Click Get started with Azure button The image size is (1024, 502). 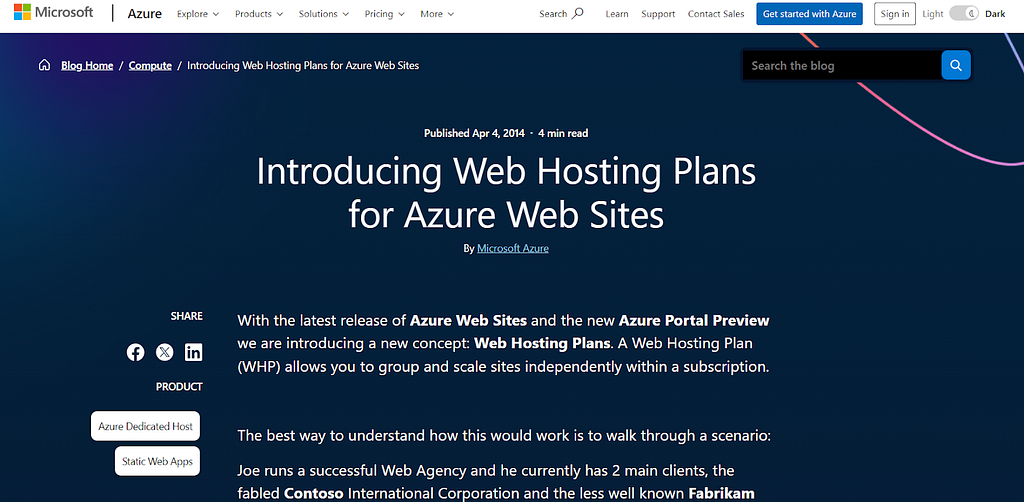(809, 14)
